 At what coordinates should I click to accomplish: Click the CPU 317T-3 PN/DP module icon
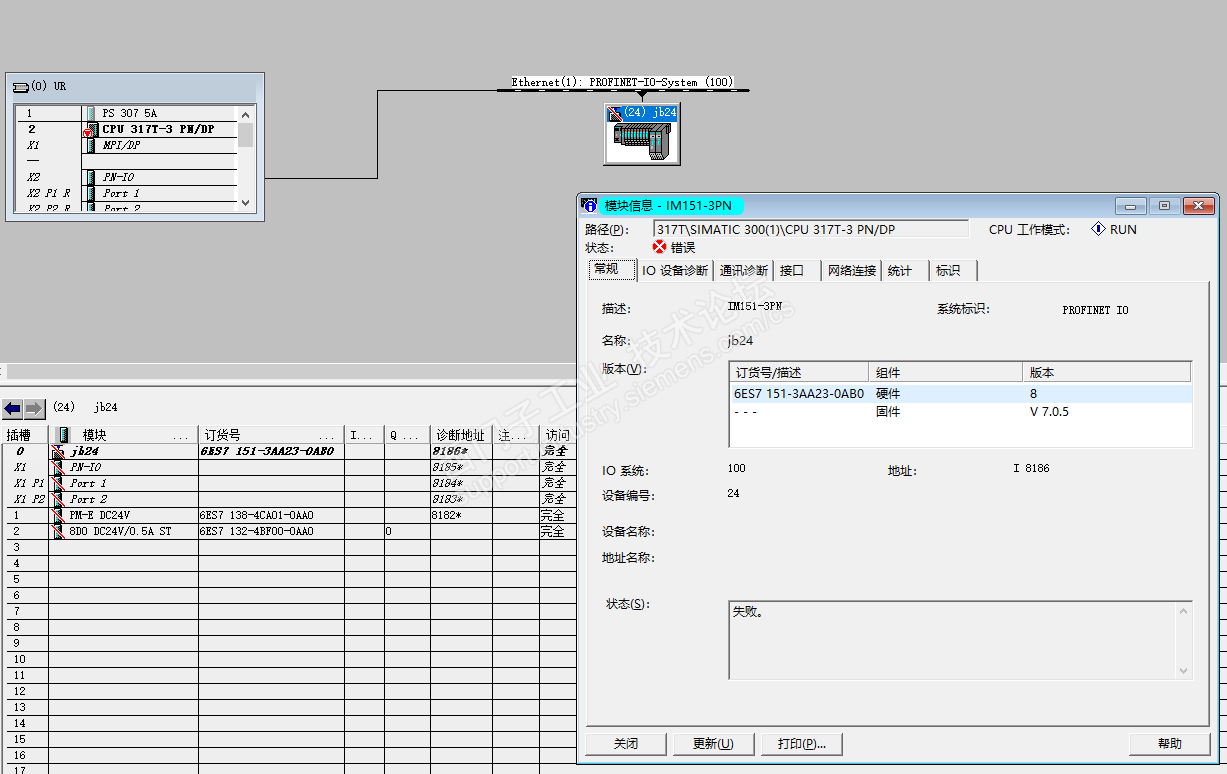coord(91,129)
